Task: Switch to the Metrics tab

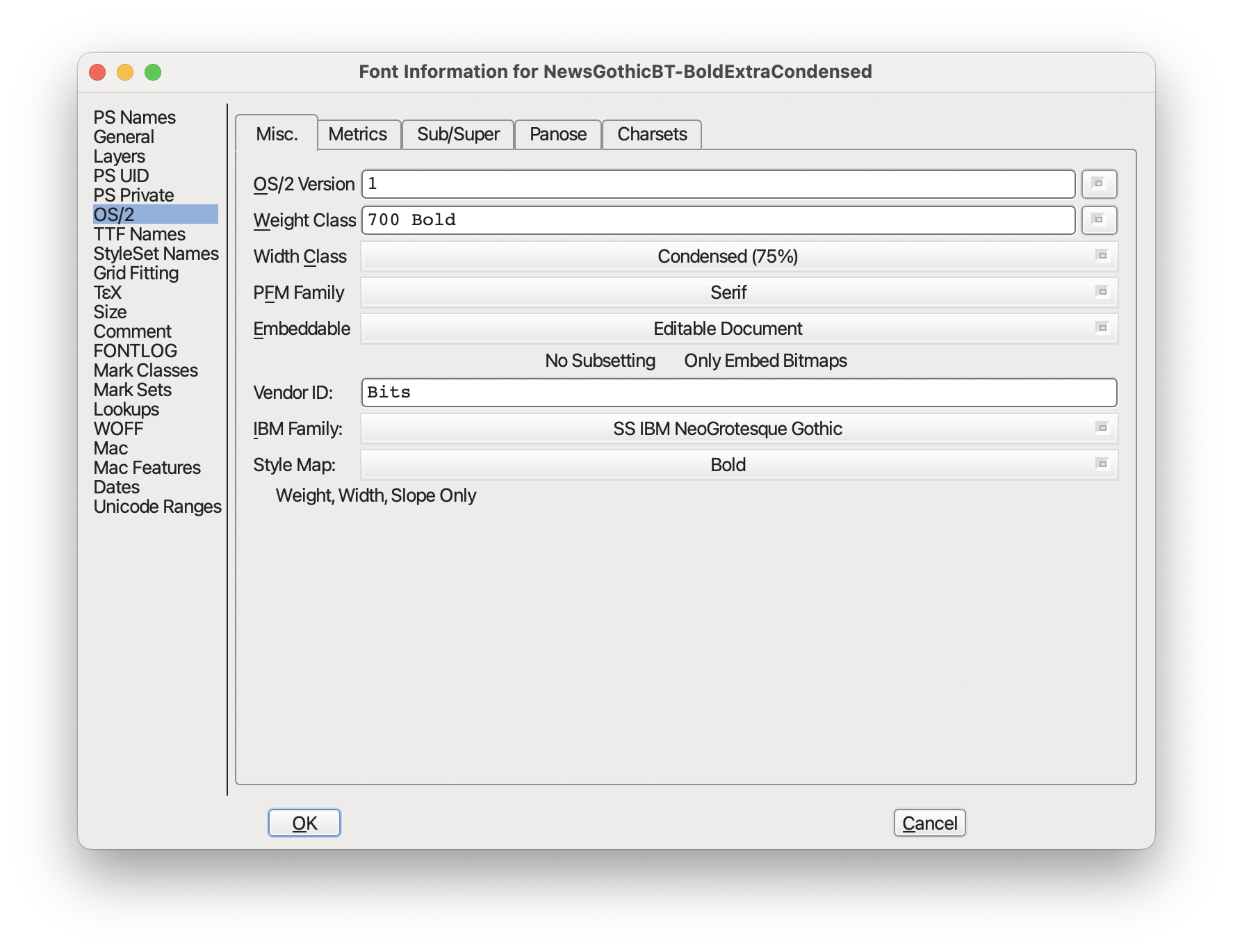Action: [x=358, y=134]
